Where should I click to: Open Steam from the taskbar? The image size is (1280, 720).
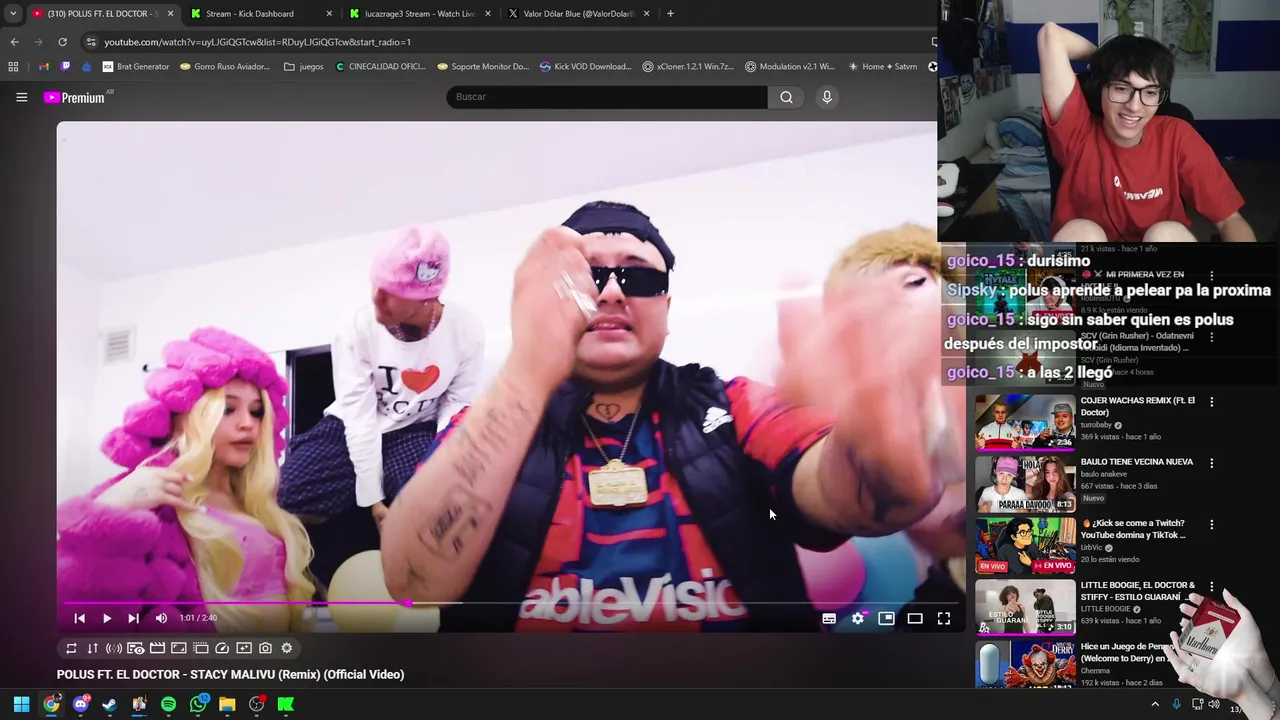(x=109, y=704)
